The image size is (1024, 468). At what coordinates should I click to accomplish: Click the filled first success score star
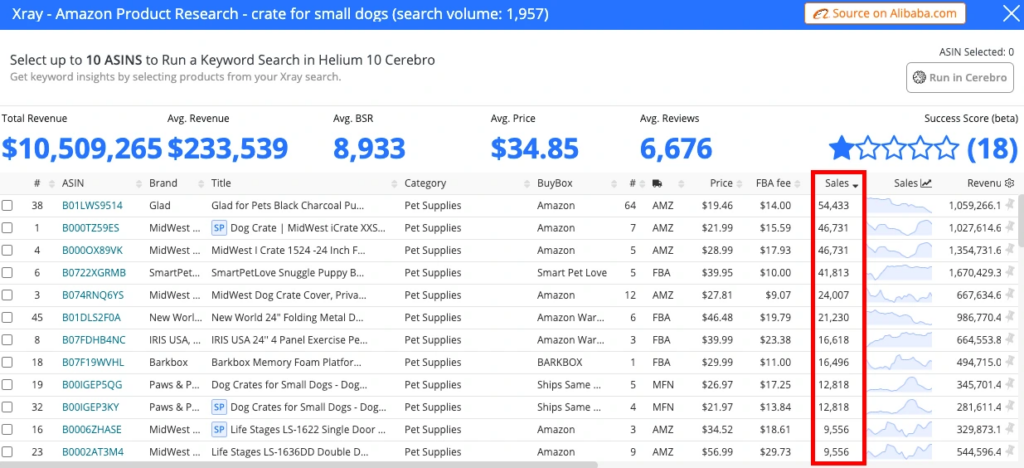[x=842, y=149]
